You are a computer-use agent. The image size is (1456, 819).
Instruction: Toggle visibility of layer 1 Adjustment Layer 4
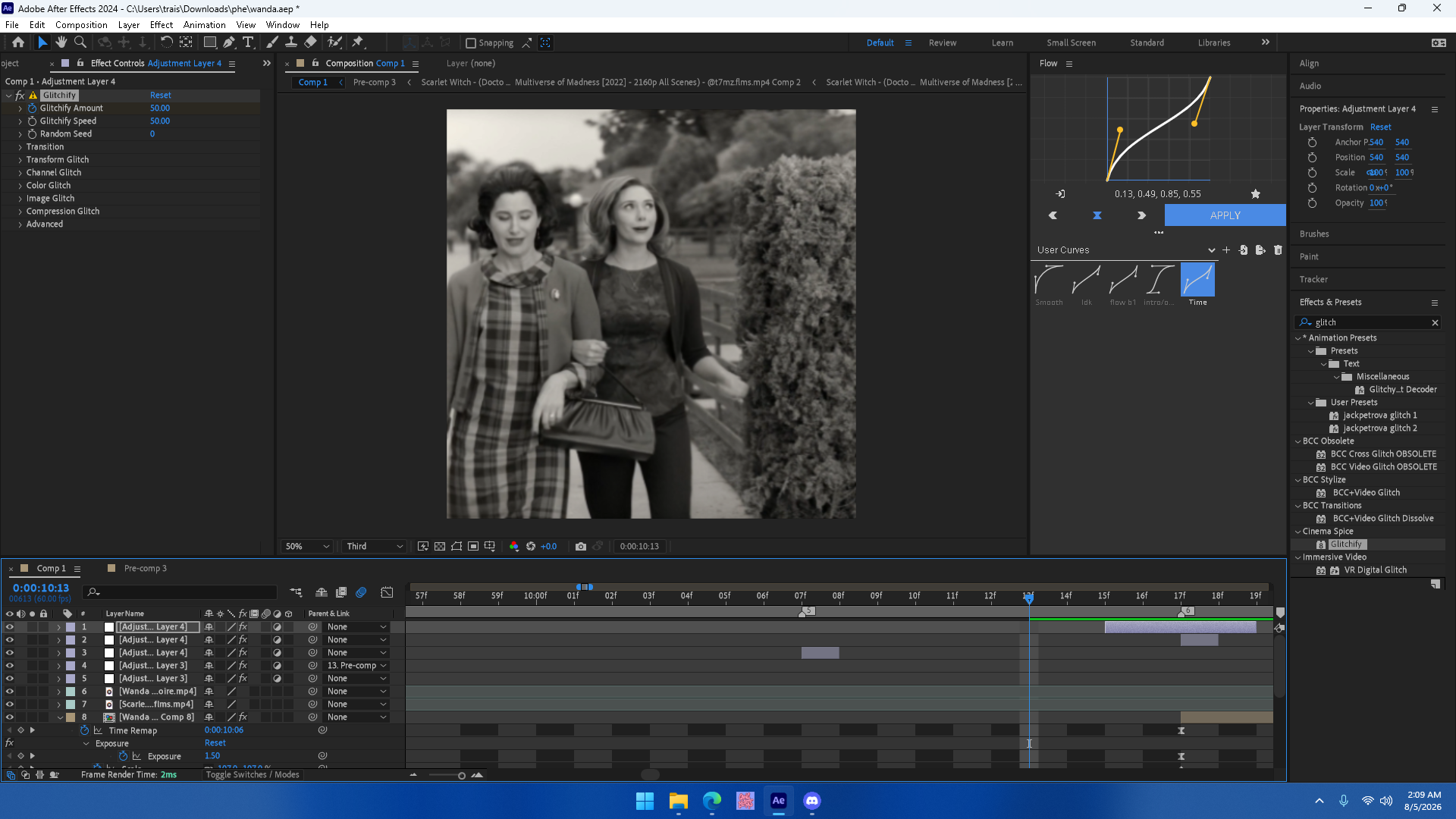(x=10, y=627)
